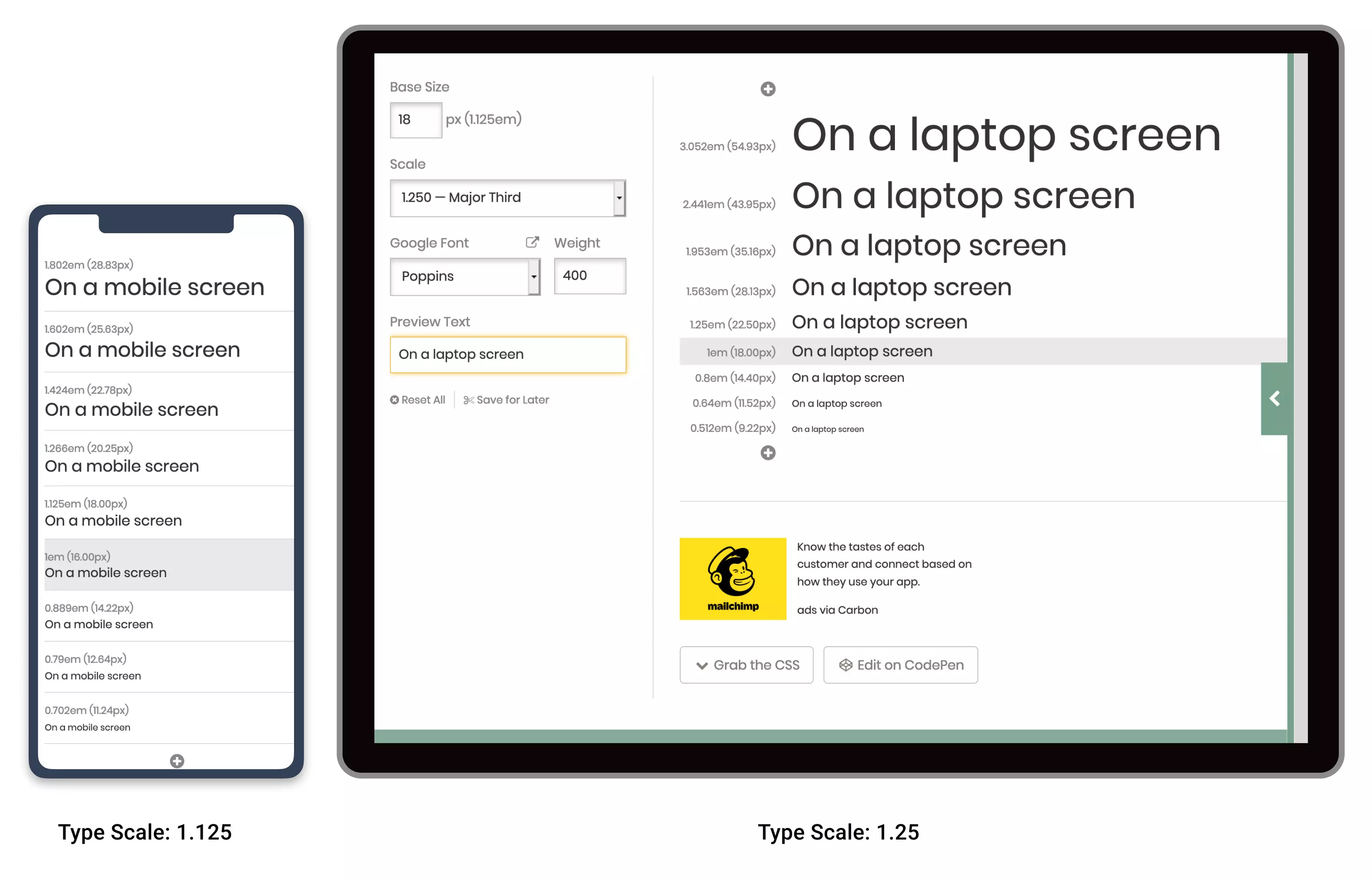This screenshot has width=1372, height=879.
Task: Click the Google Font label
Action: tap(429, 243)
